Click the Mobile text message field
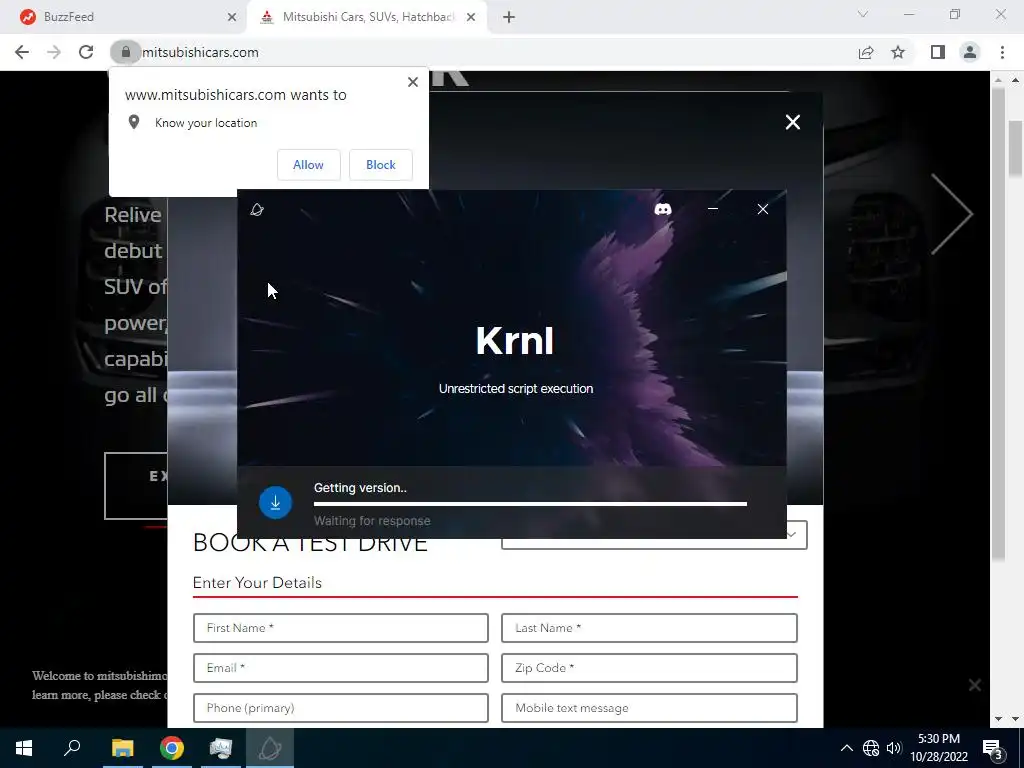 pyautogui.click(x=649, y=708)
